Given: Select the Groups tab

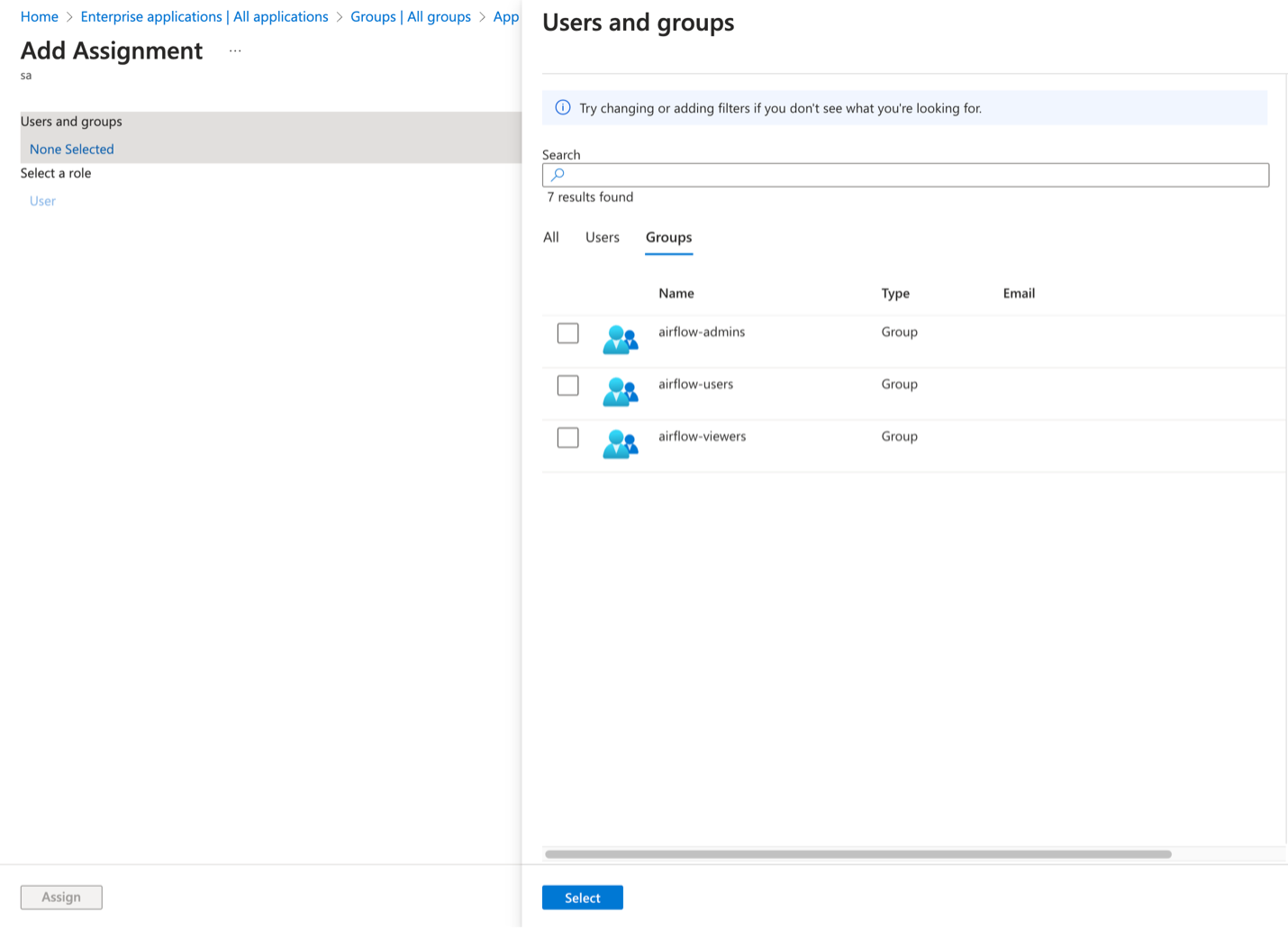Looking at the screenshot, I should coord(668,238).
